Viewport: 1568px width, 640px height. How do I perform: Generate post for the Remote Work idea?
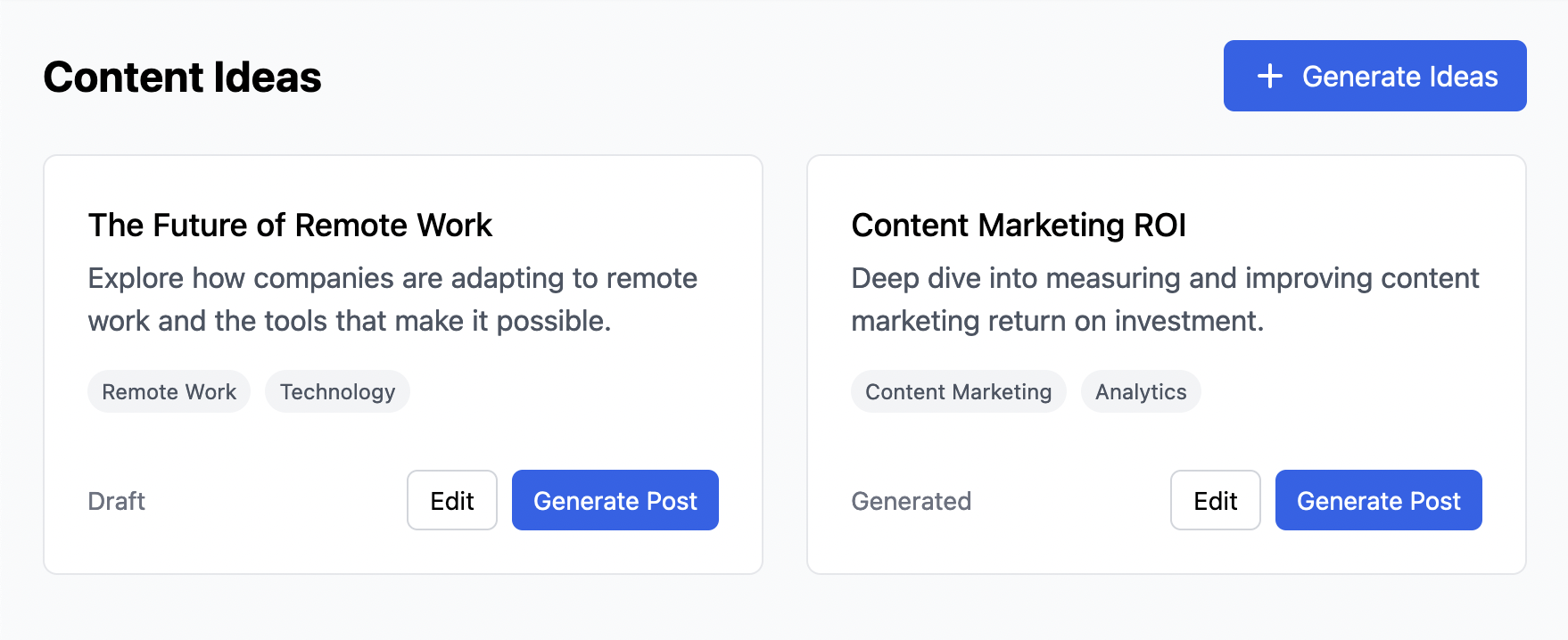pyautogui.click(x=615, y=501)
